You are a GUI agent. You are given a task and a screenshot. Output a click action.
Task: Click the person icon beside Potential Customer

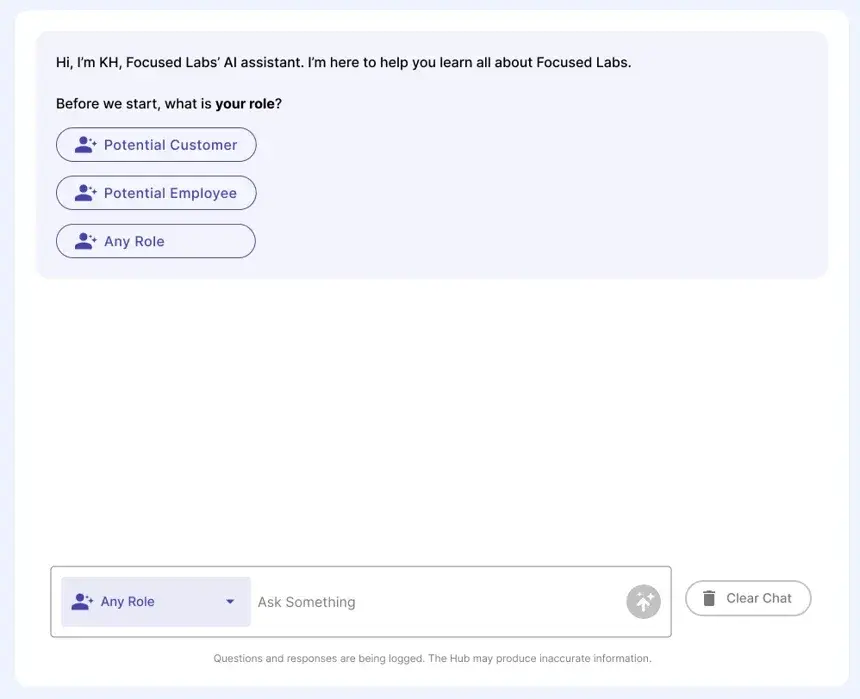(85, 145)
